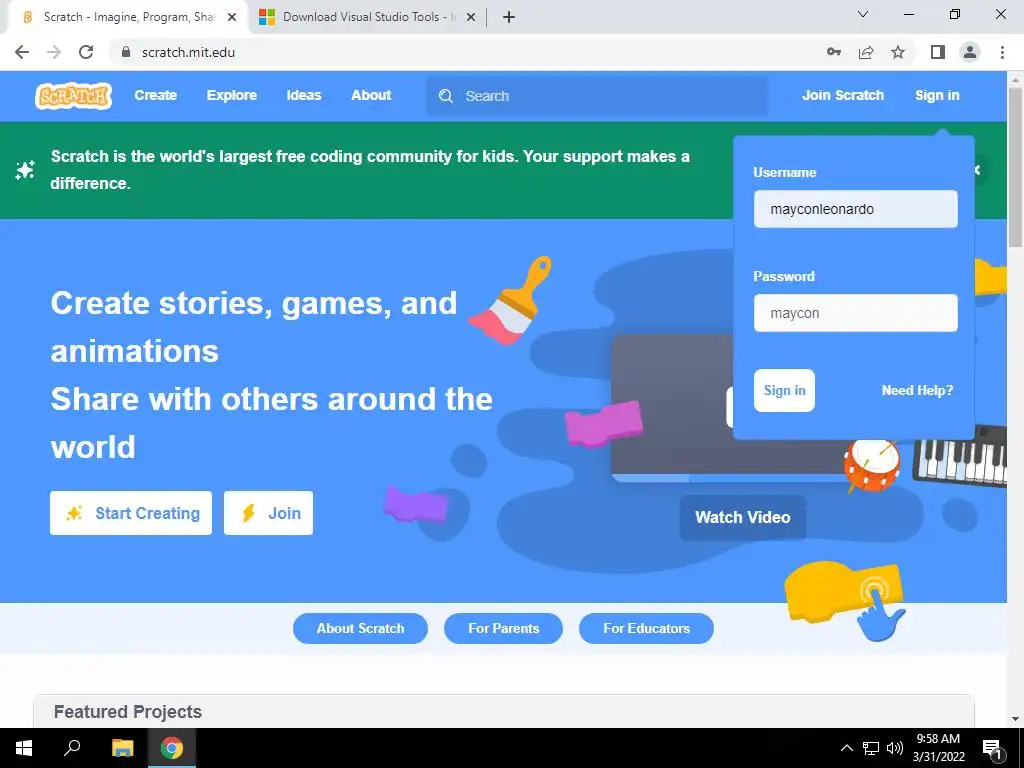Viewport: 1024px width, 768px height.
Task: Click the Watch Video button
Action: (743, 517)
